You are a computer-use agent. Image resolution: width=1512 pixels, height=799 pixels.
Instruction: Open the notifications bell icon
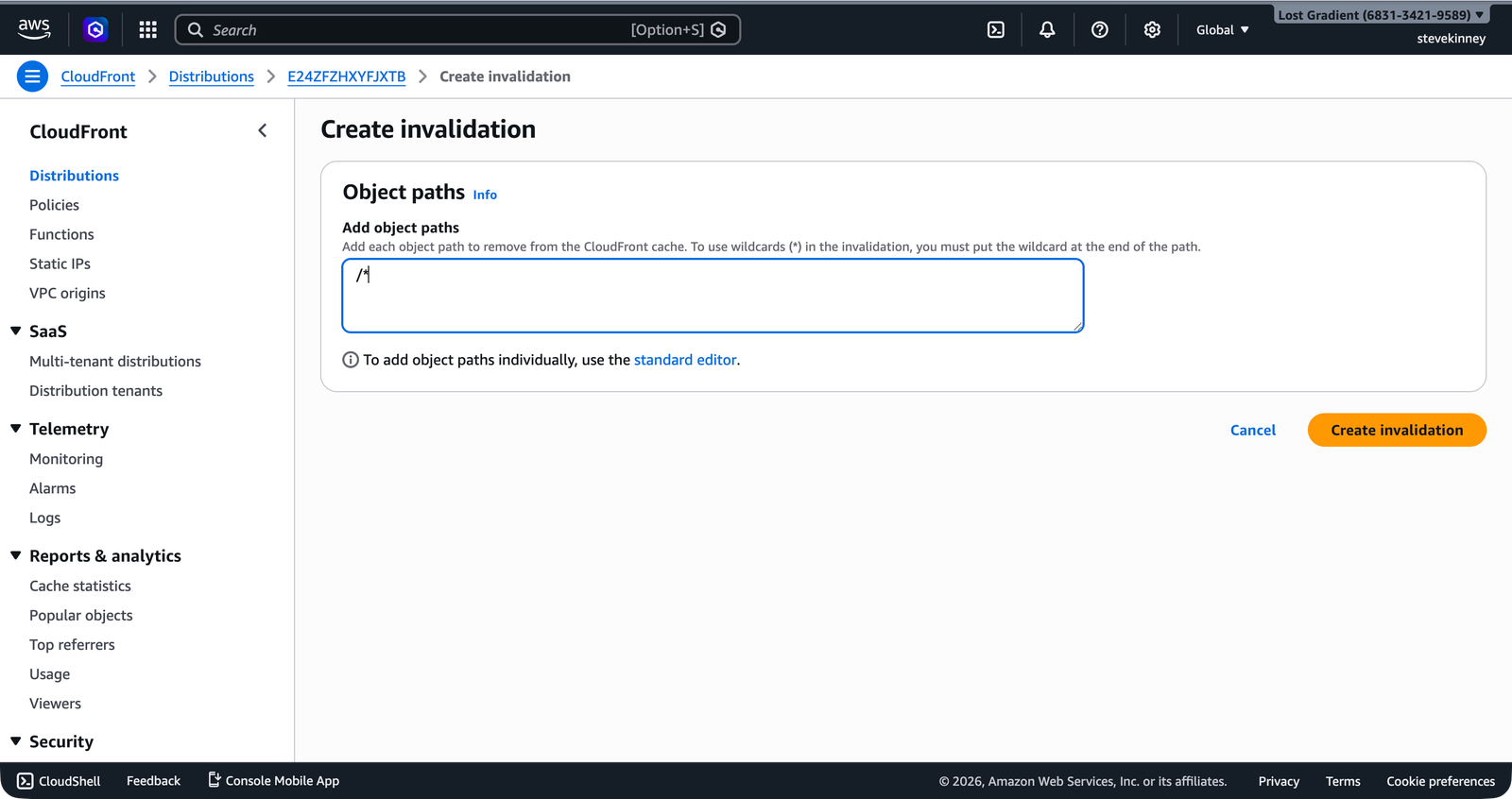click(x=1047, y=30)
